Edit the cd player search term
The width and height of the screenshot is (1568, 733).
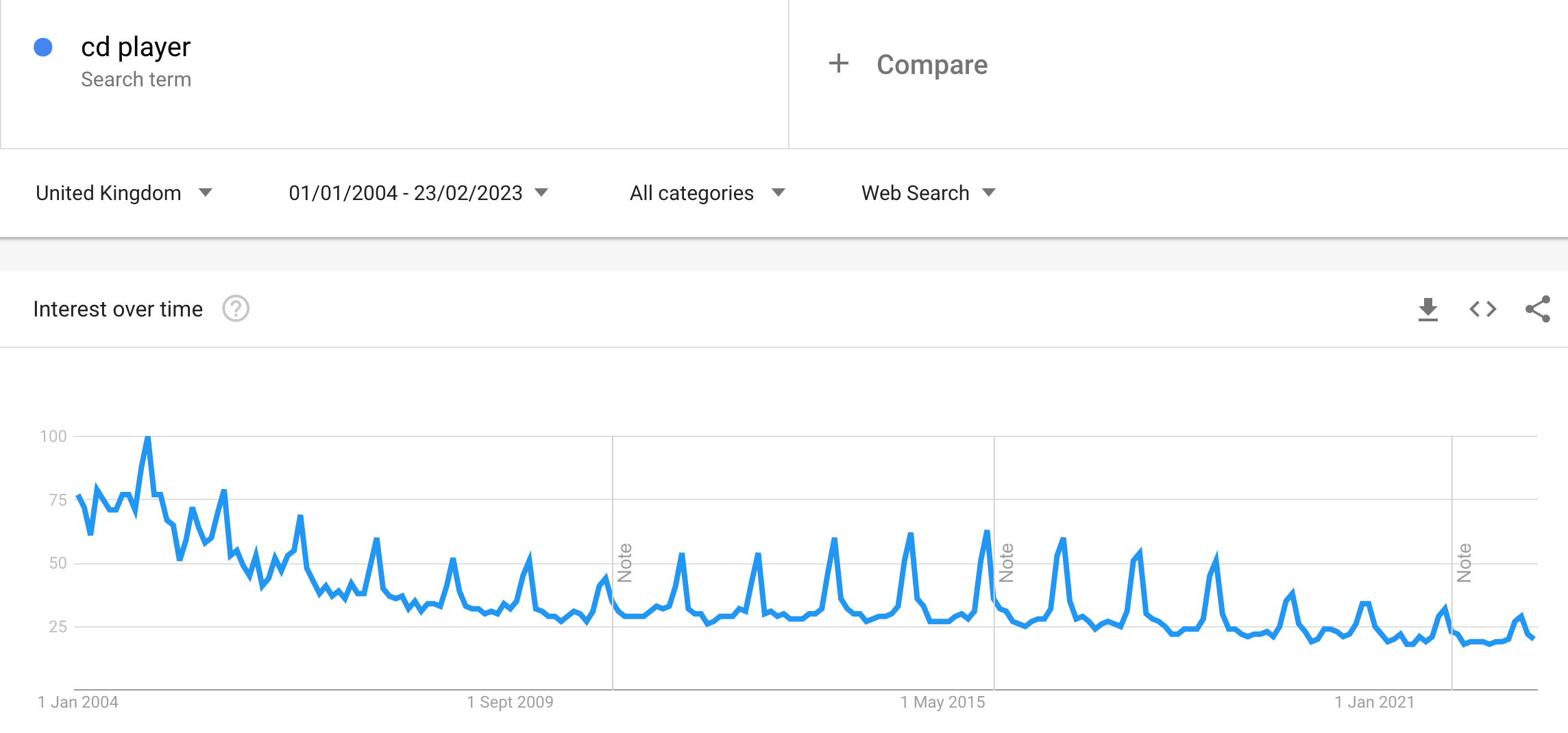pos(136,47)
